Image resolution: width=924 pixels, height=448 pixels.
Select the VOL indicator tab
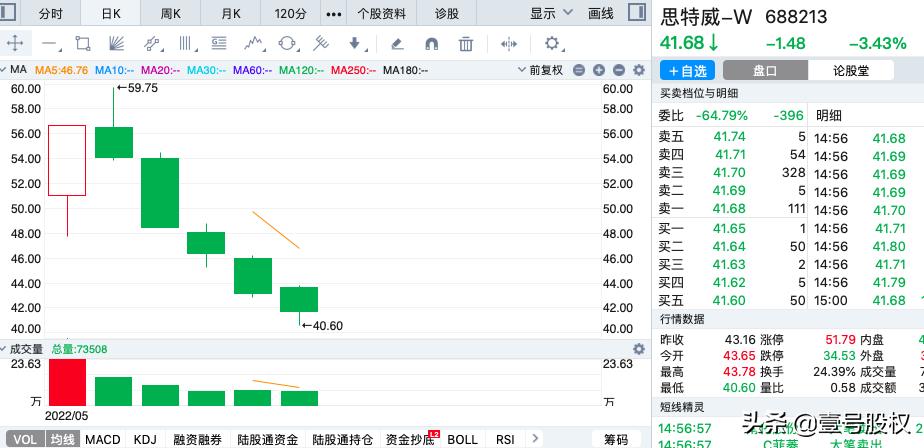coord(25,439)
